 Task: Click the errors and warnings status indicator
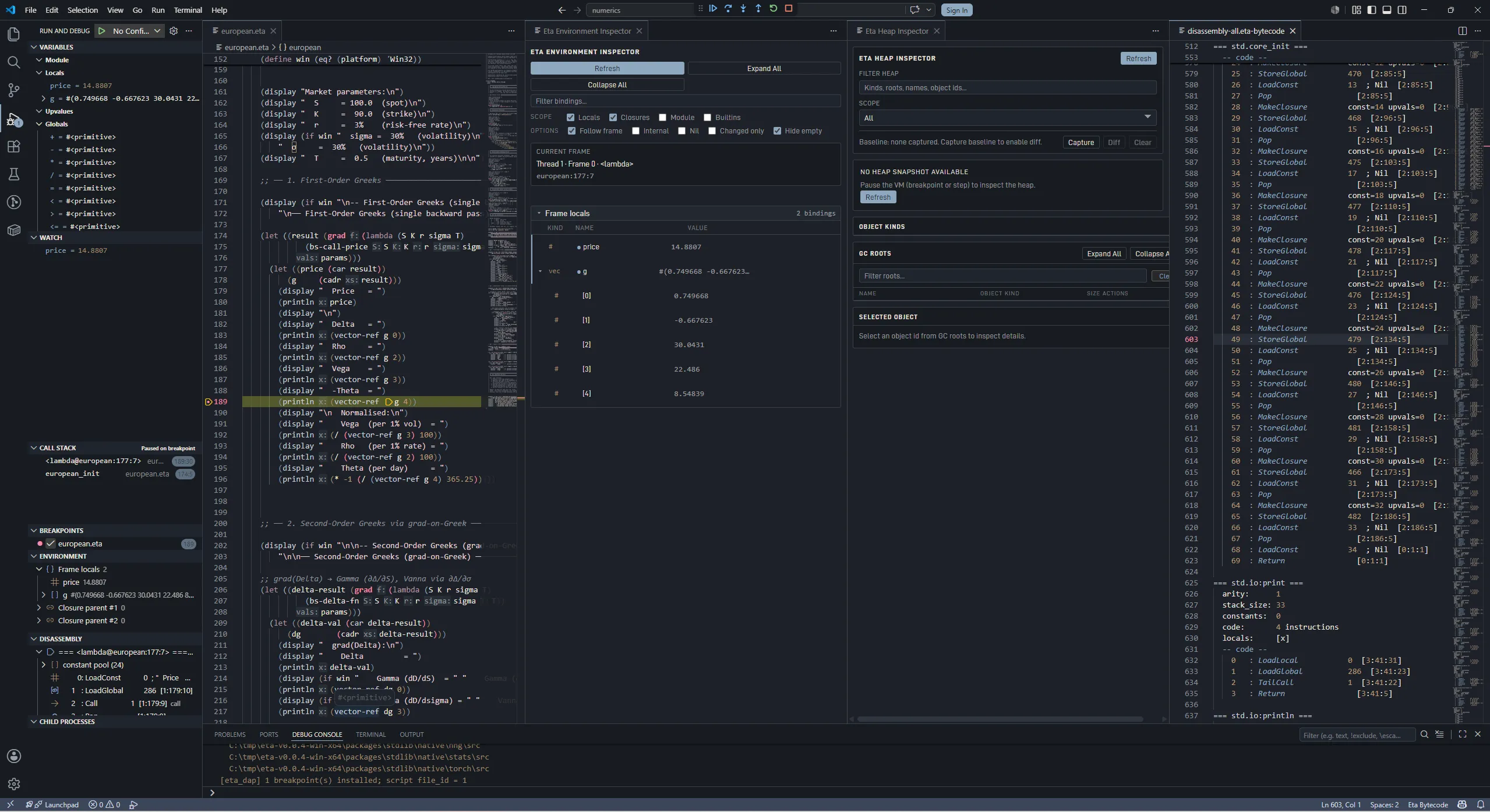coord(104,804)
